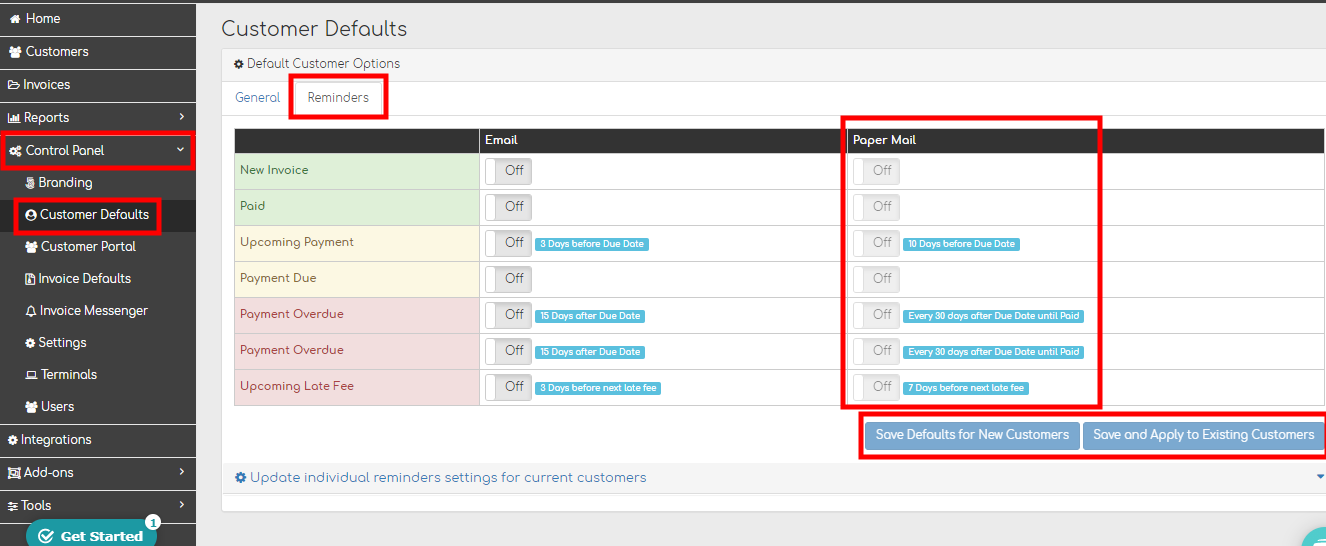Click the gear icon beside Default Customer Options
This screenshot has width=1326, height=546.
point(239,64)
